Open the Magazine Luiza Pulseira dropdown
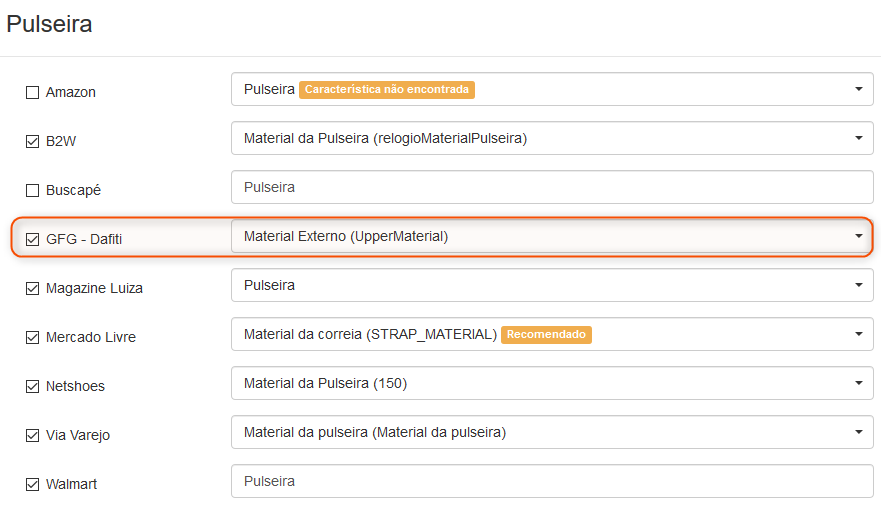 552,285
